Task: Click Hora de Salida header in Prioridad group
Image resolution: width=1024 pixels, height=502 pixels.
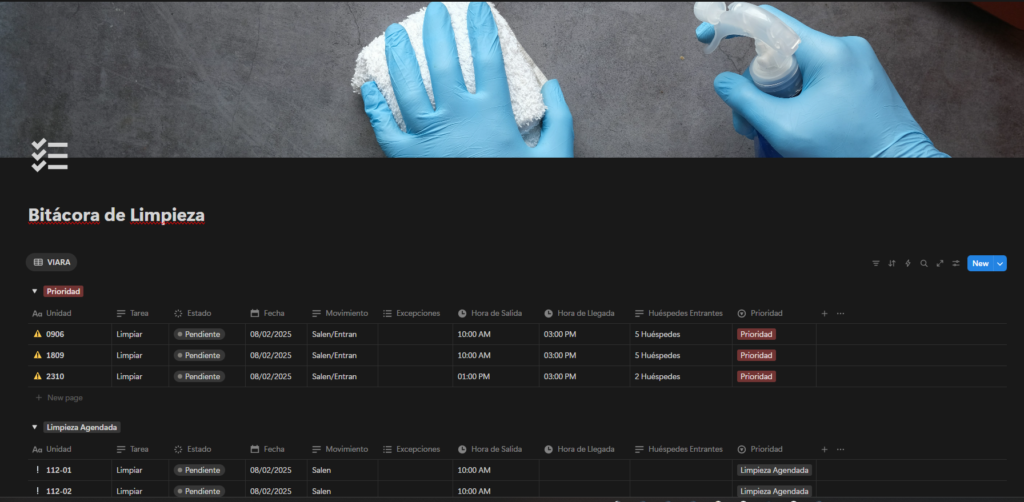Action: coord(496,313)
